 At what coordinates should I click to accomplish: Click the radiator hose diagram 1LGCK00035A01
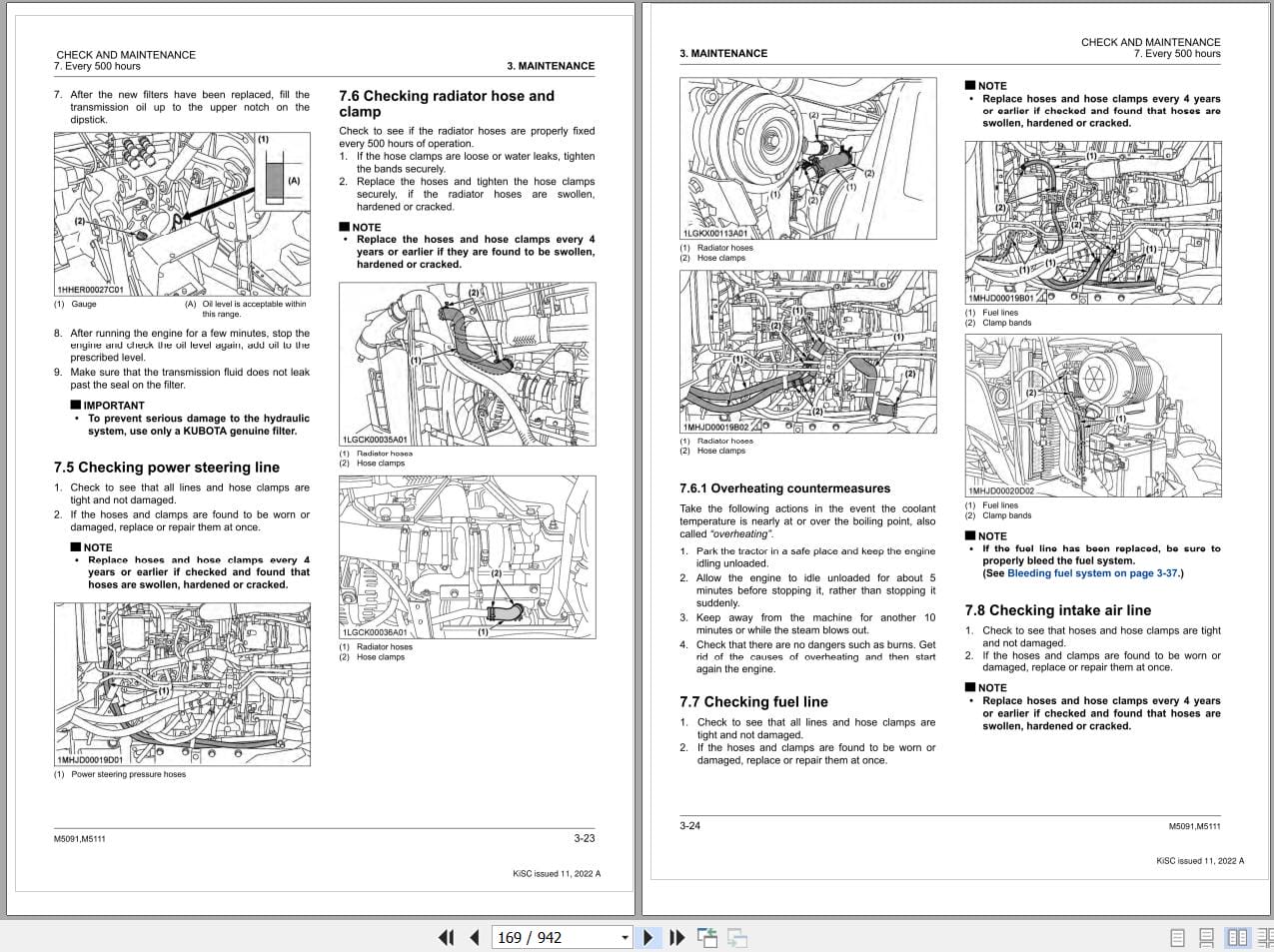point(467,364)
